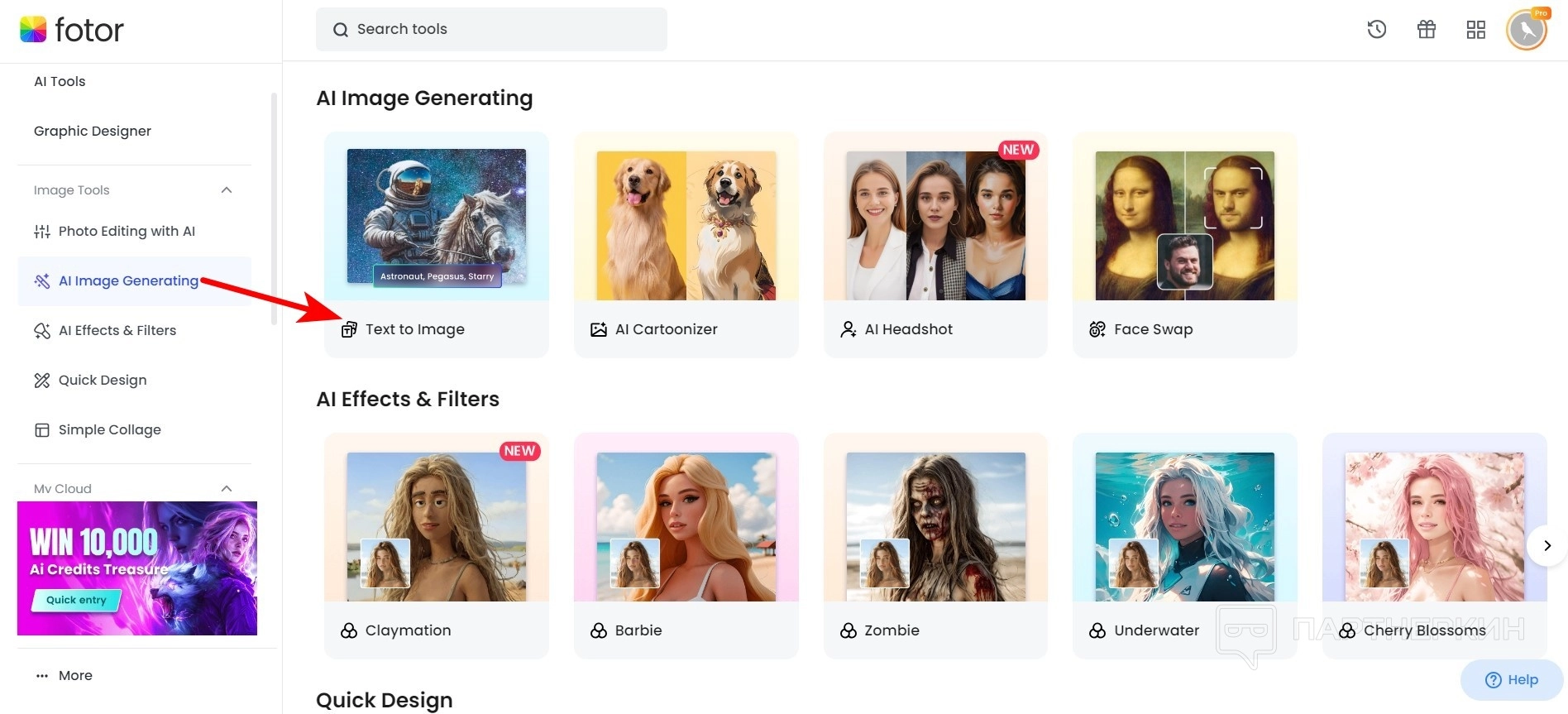This screenshot has width=1568, height=714.
Task: Click the Help button
Action: pyautogui.click(x=1512, y=680)
